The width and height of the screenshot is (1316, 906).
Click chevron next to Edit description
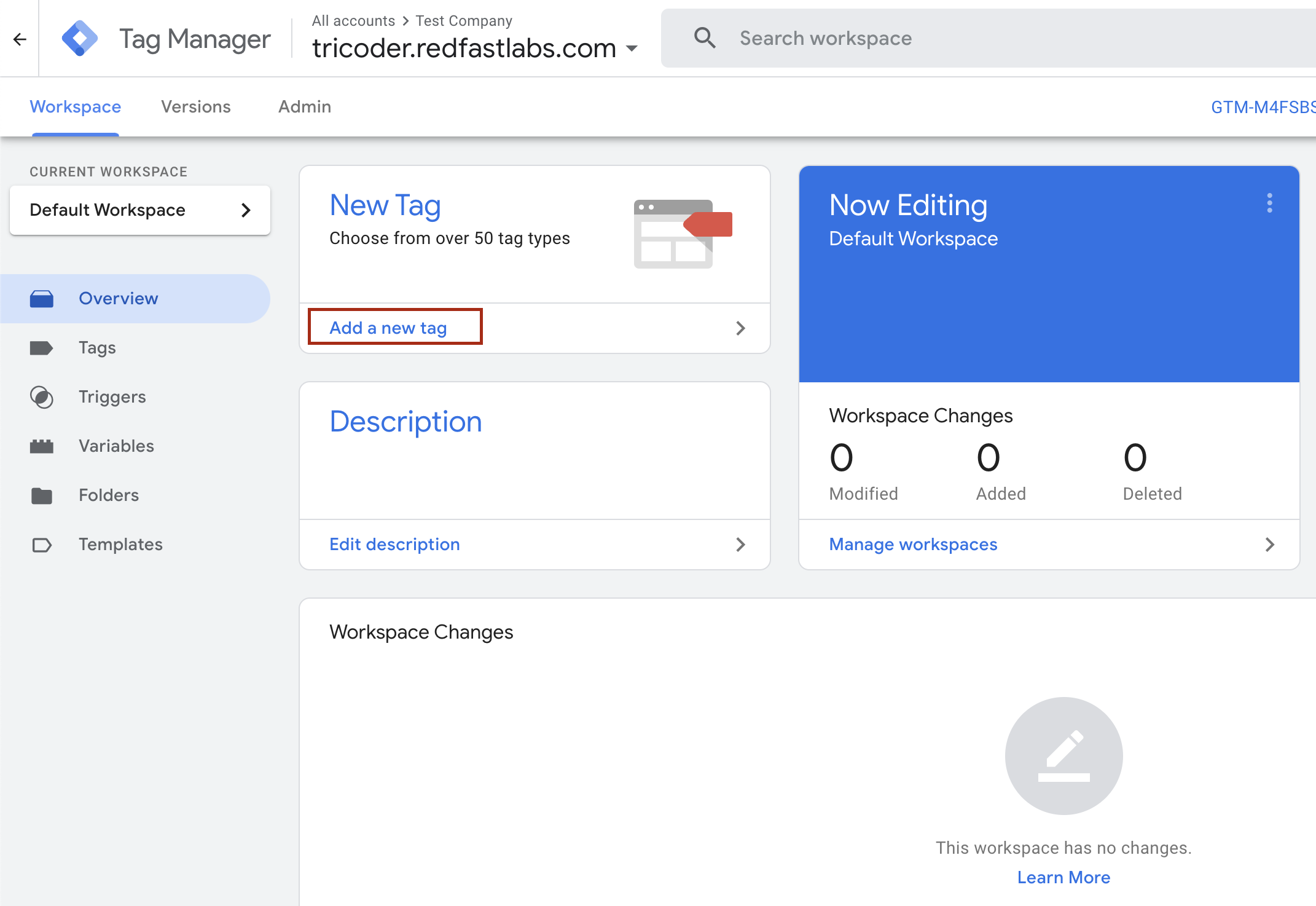(x=740, y=545)
